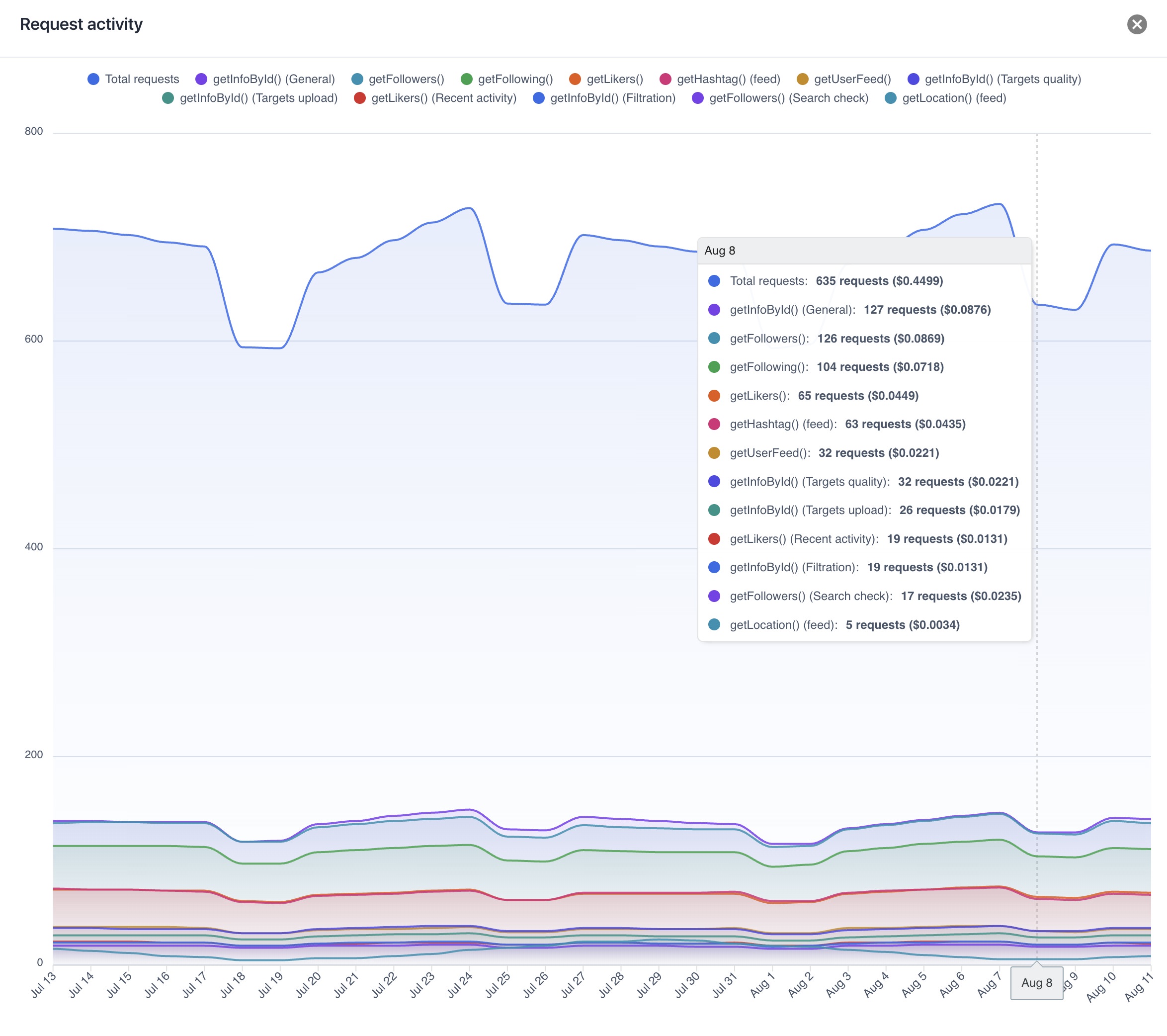Toggle getInfoById() (Filtration) legend entry
This screenshot has width=1167, height=1036.
603,97
